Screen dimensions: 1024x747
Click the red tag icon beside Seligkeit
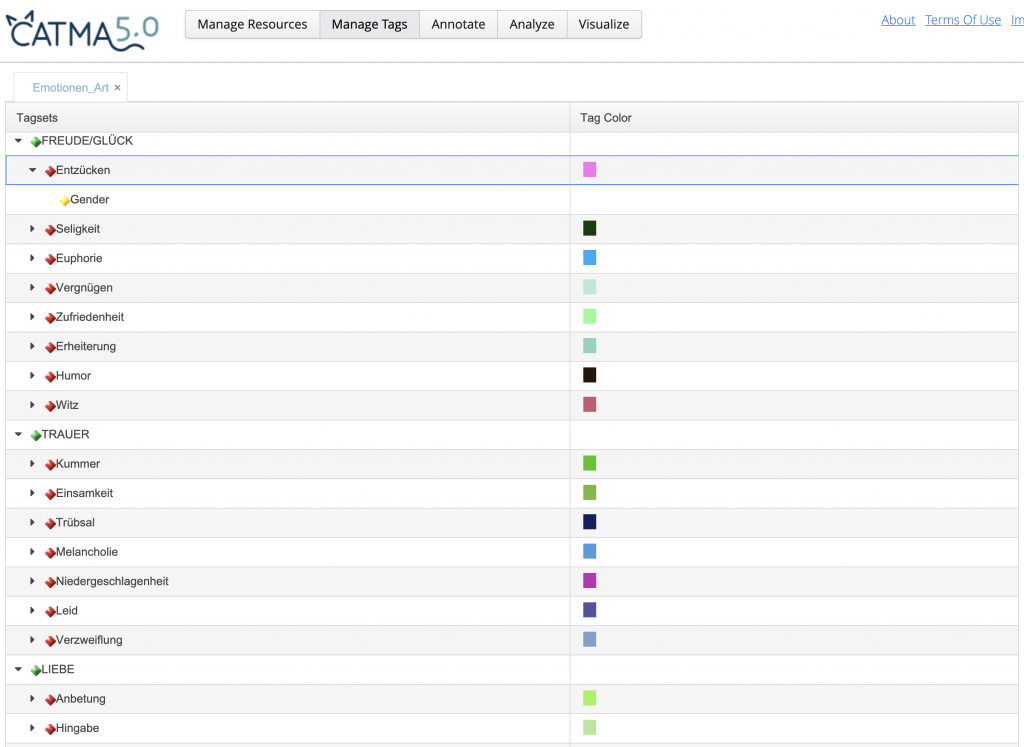pyautogui.click(x=50, y=230)
